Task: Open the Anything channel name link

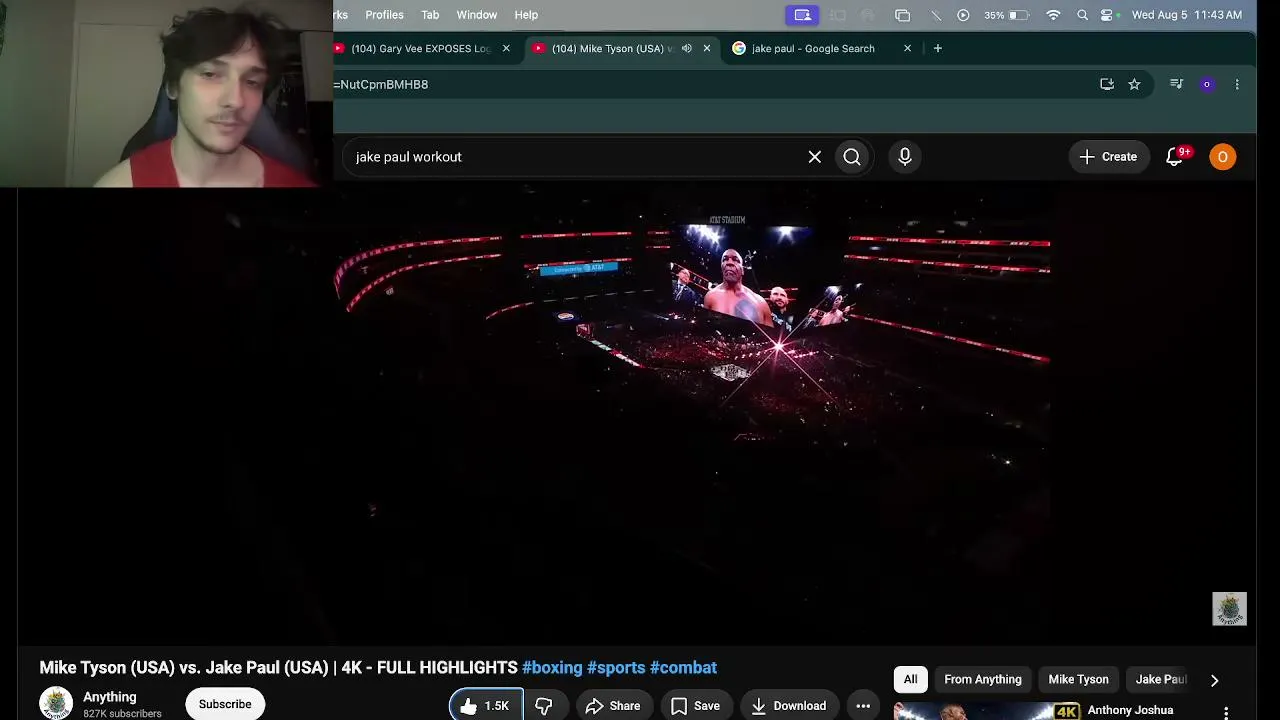Action: [110, 697]
